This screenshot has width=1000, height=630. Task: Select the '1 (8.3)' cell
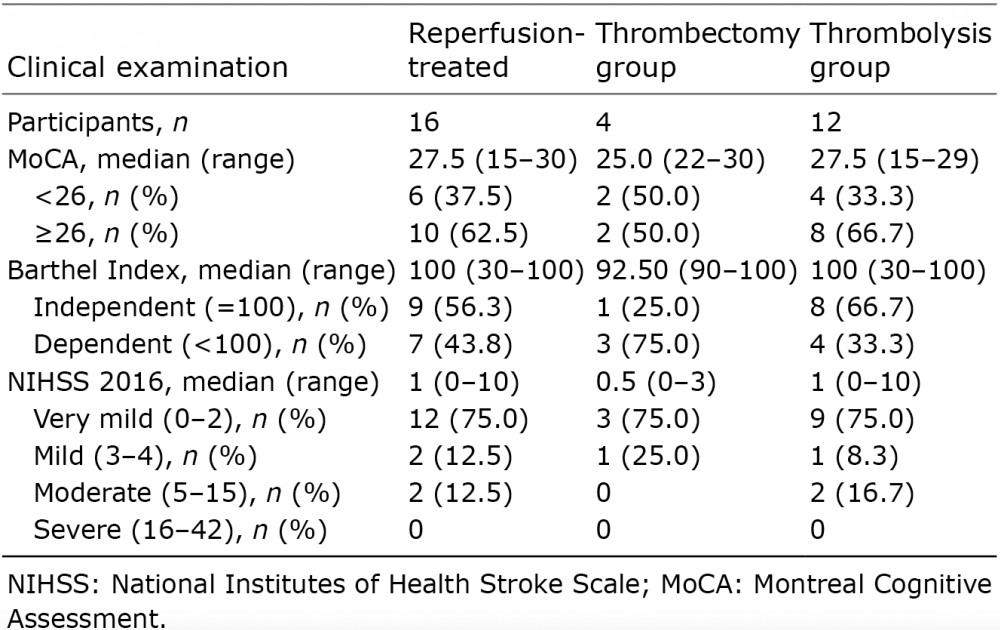(x=854, y=455)
